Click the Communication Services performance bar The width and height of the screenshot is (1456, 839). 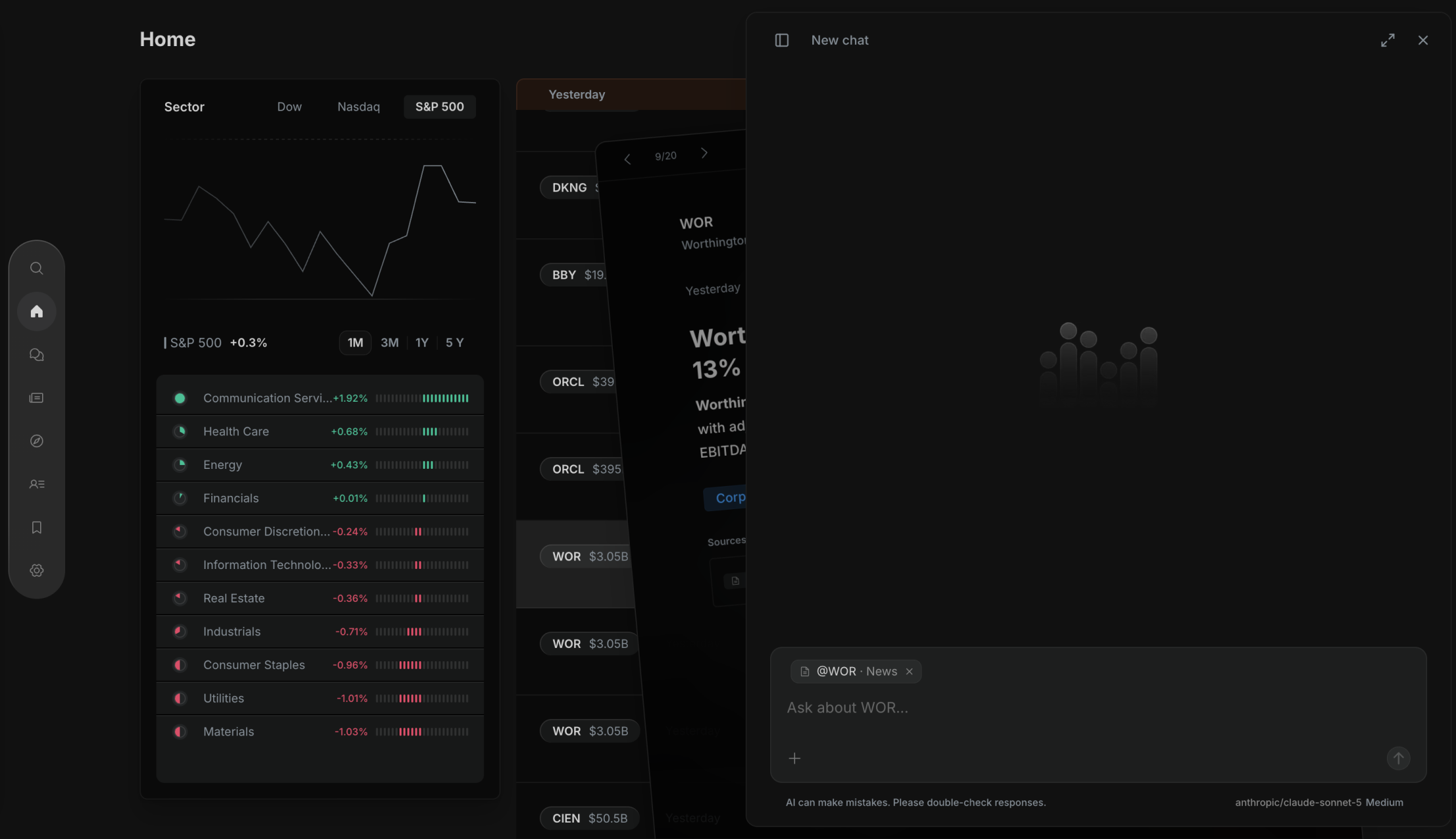pos(423,398)
